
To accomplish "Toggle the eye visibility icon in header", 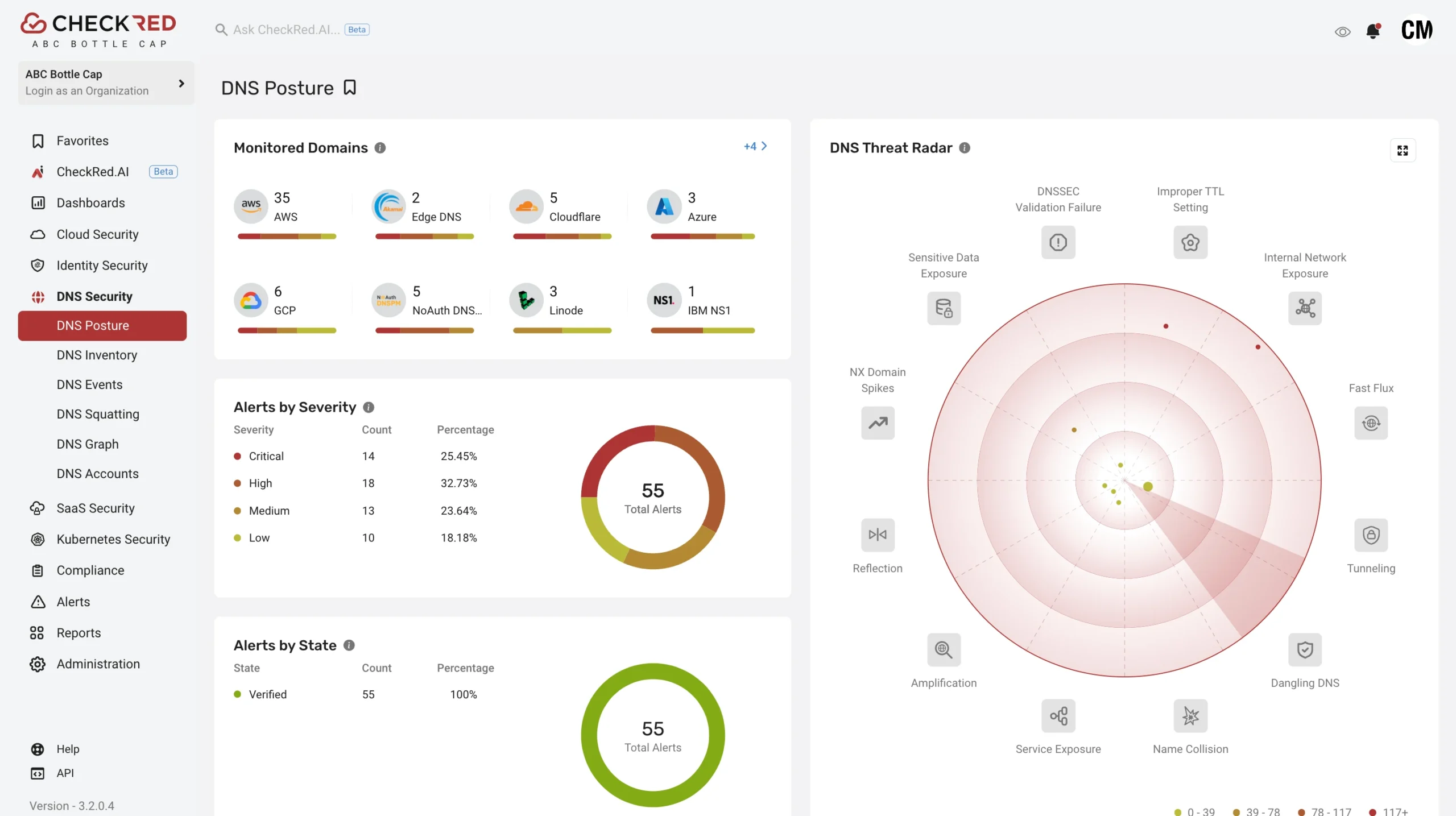I will (1342, 32).
